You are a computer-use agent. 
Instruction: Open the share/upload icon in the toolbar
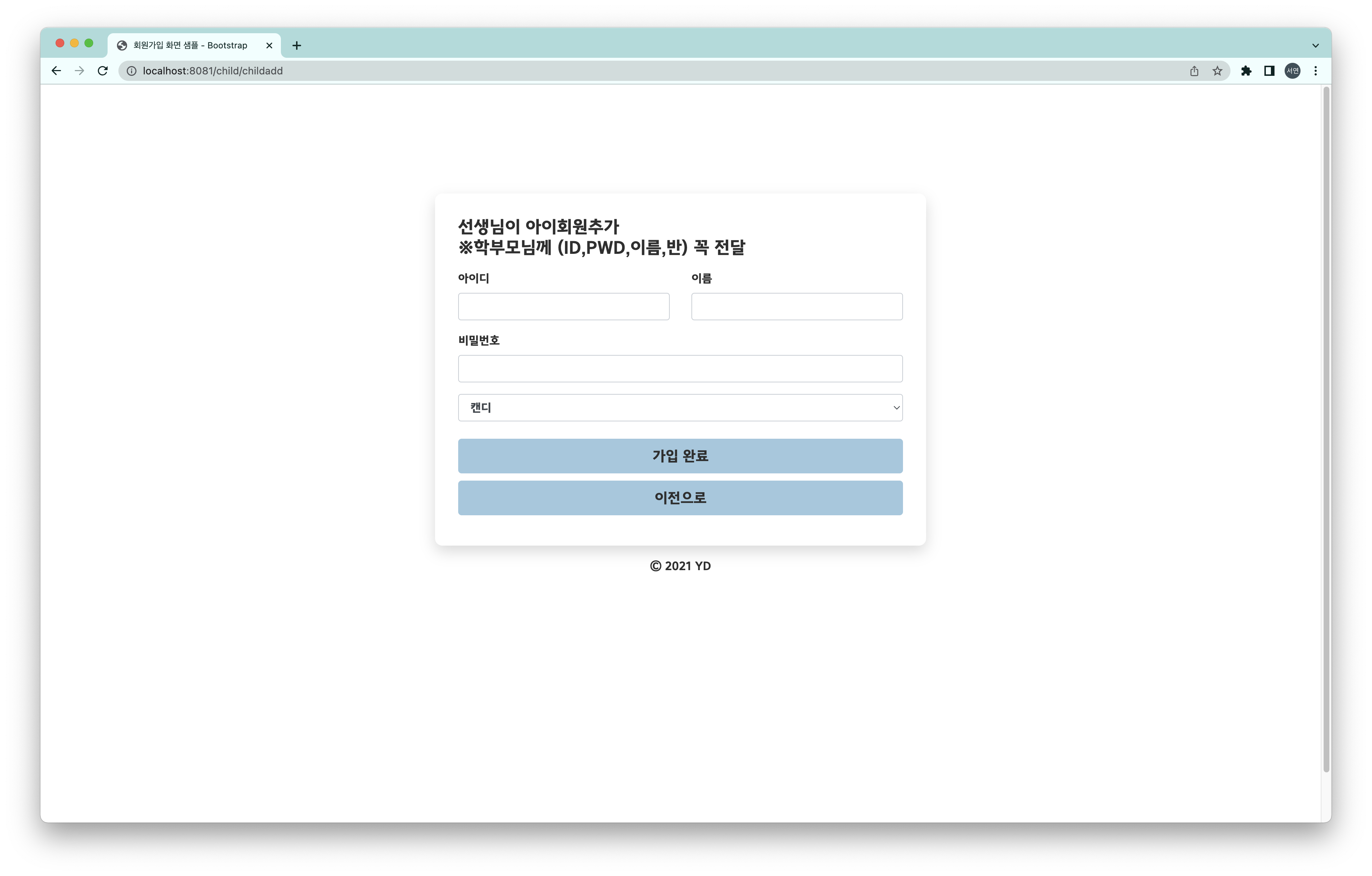pyautogui.click(x=1194, y=71)
